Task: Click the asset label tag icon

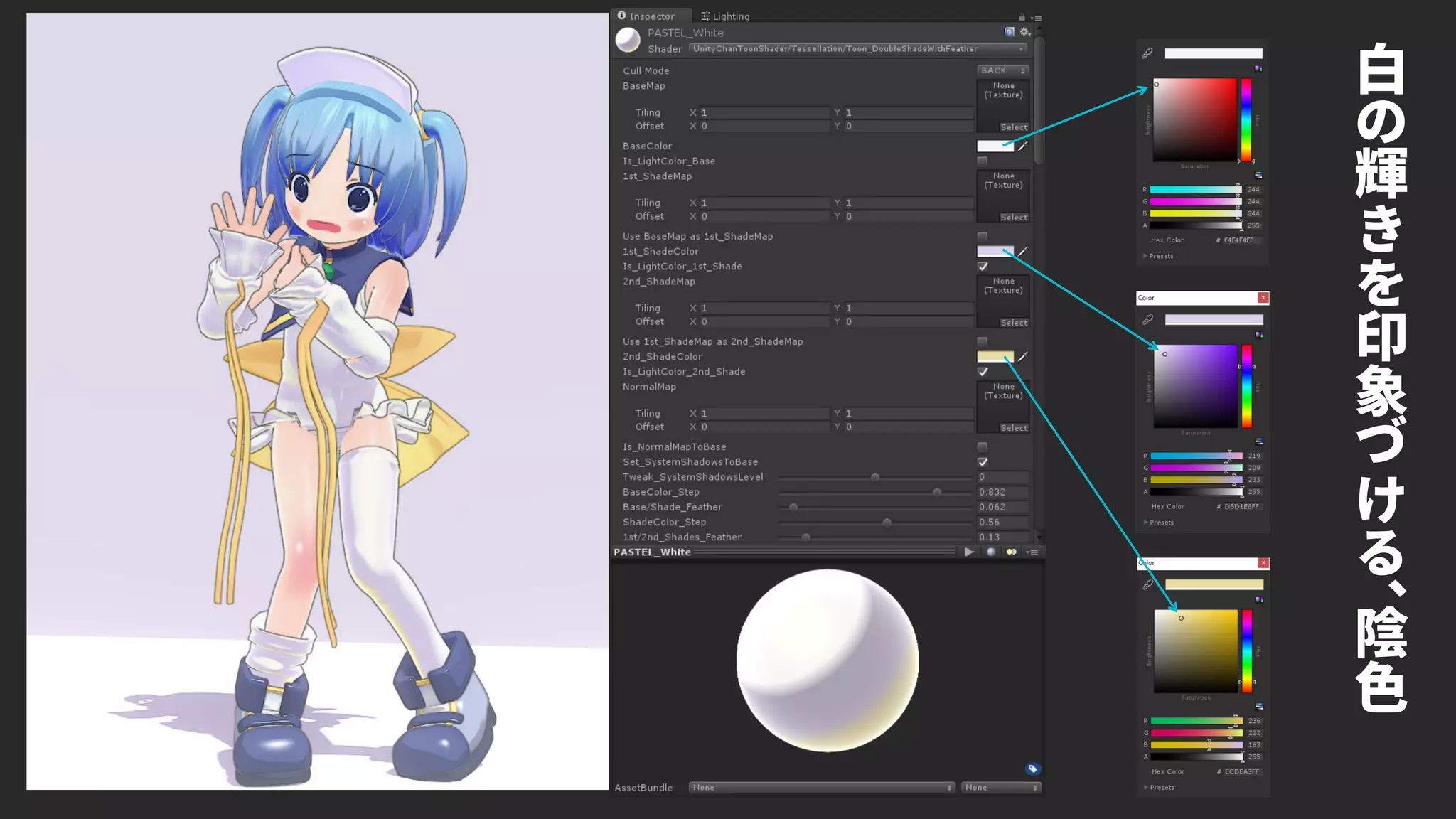Action: pos(1032,769)
